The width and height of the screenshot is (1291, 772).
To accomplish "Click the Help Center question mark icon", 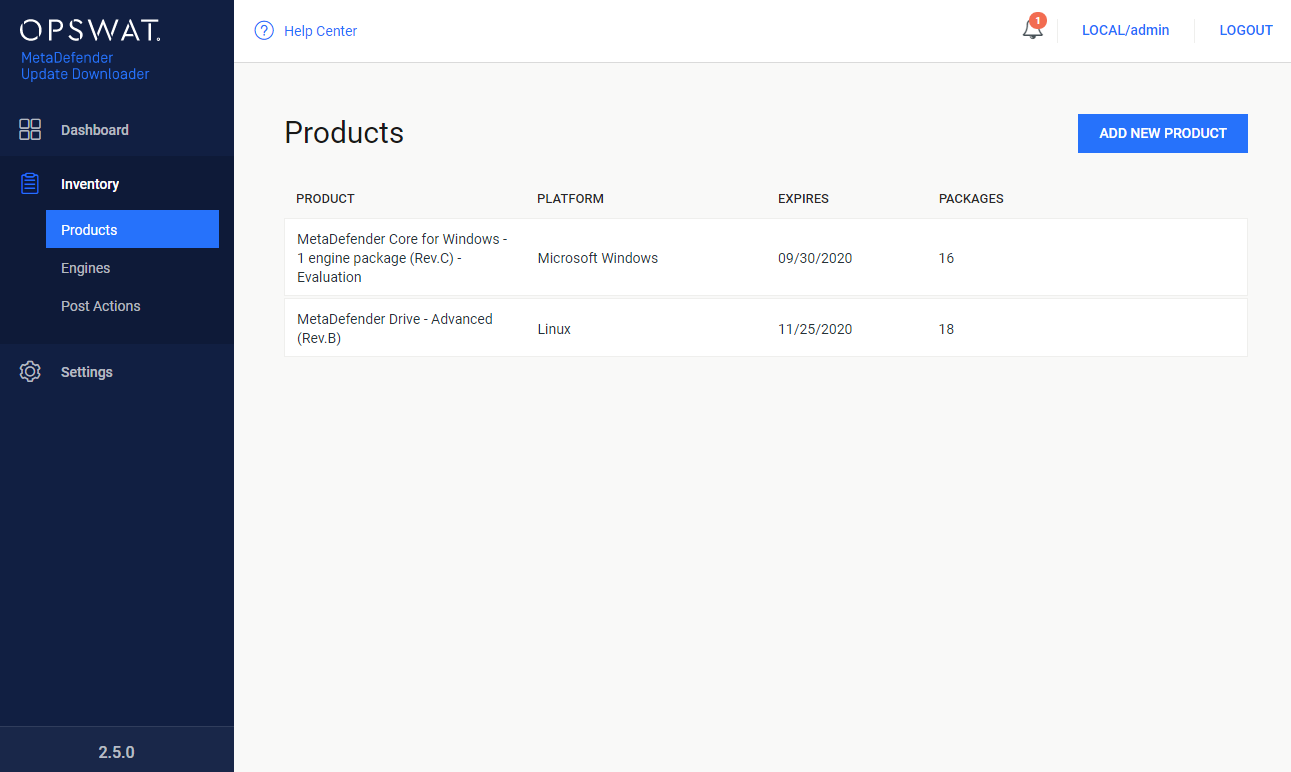I will tap(264, 31).
